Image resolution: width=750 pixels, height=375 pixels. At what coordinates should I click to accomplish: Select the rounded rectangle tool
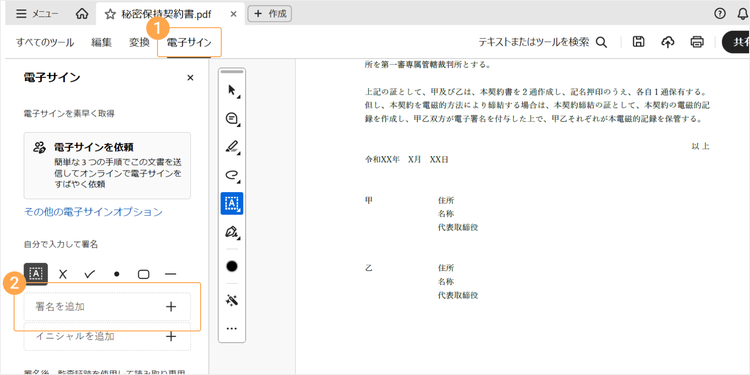(x=143, y=274)
